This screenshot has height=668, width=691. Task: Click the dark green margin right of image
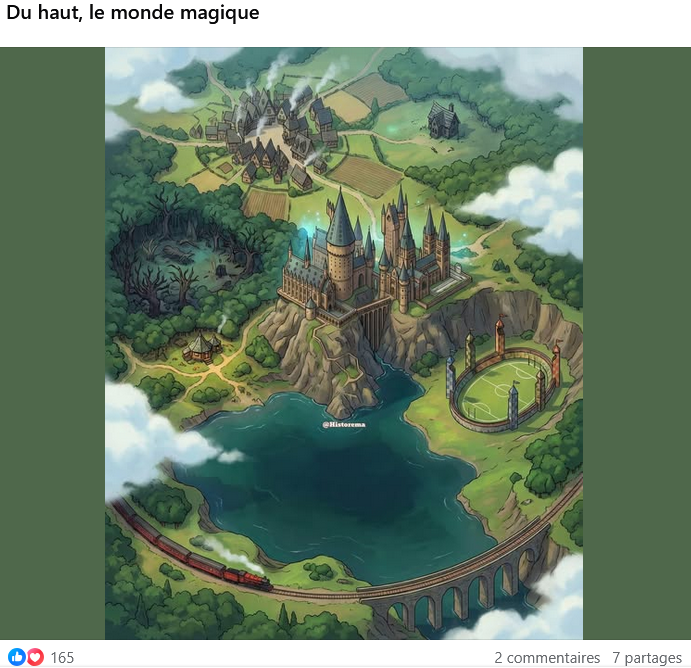pos(637,343)
